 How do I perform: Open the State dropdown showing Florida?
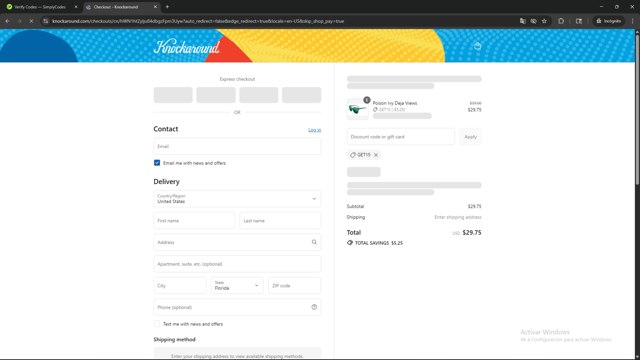(x=237, y=286)
